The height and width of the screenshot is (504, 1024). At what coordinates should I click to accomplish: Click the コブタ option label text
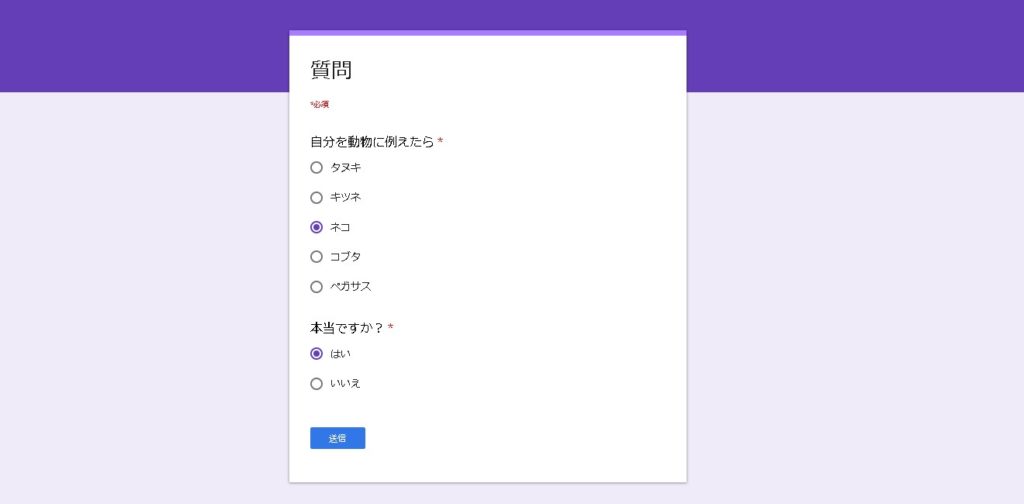pos(346,257)
